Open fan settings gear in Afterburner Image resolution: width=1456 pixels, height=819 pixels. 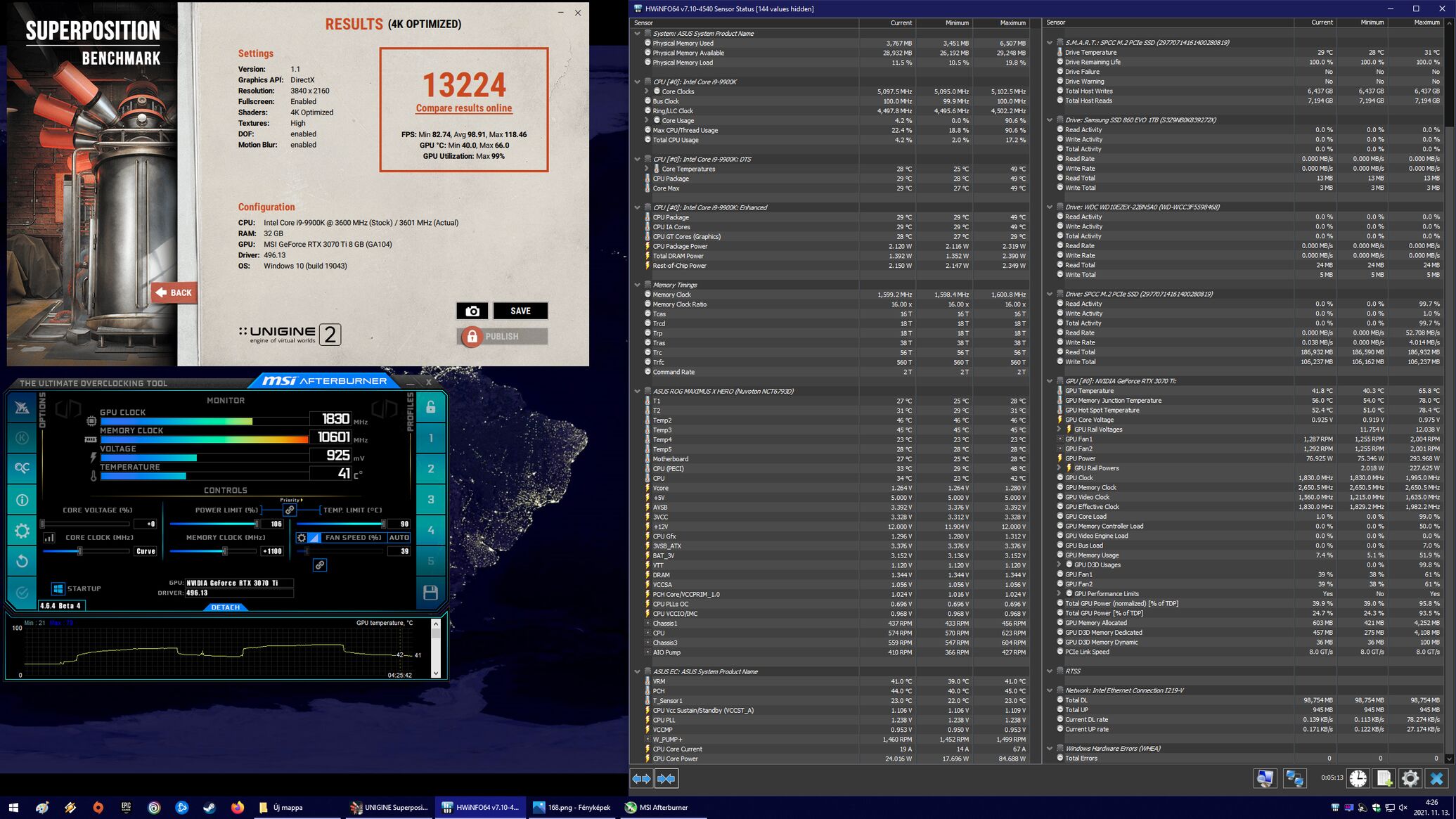point(302,537)
